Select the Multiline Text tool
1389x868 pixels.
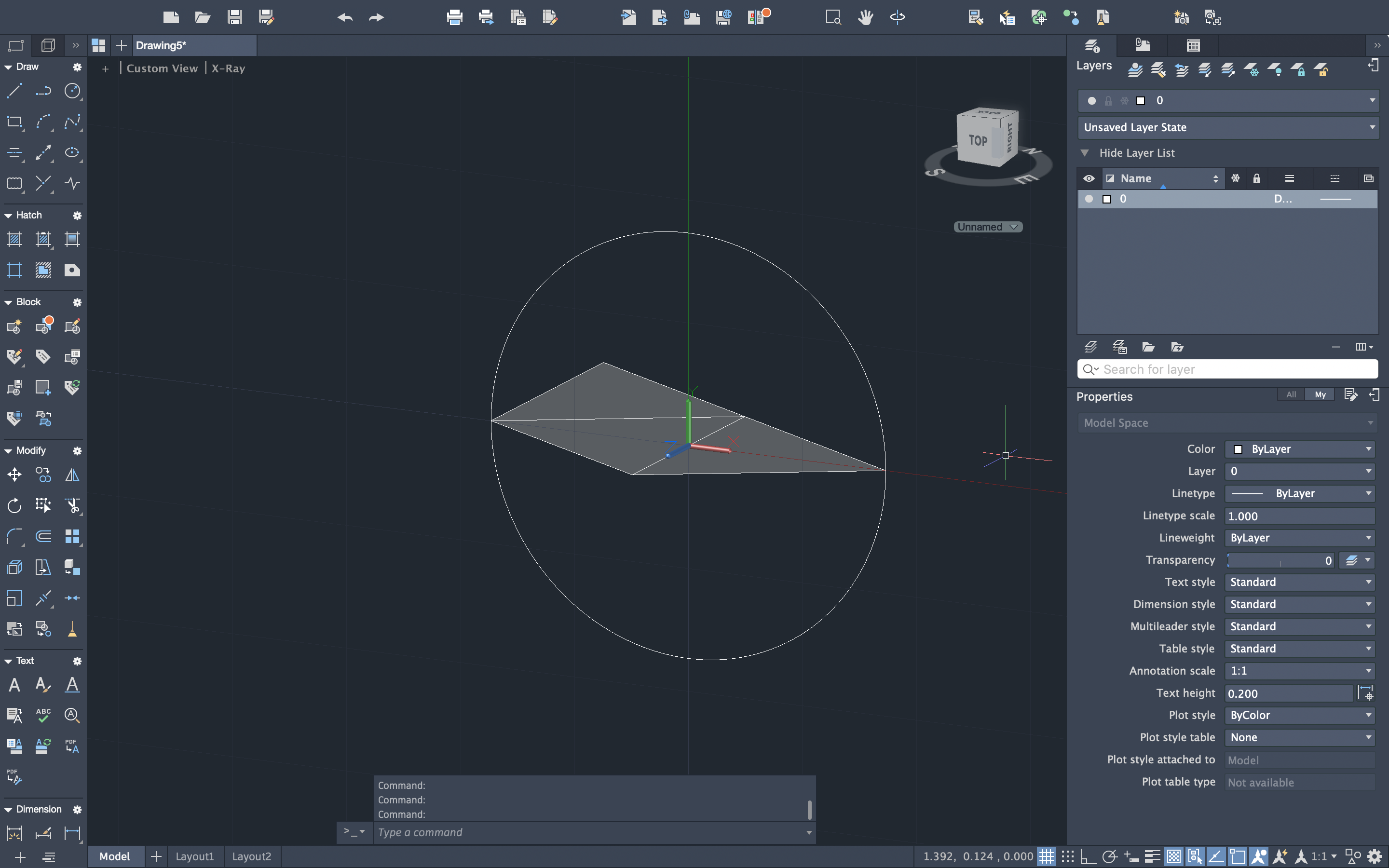pyautogui.click(x=14, y=685)
